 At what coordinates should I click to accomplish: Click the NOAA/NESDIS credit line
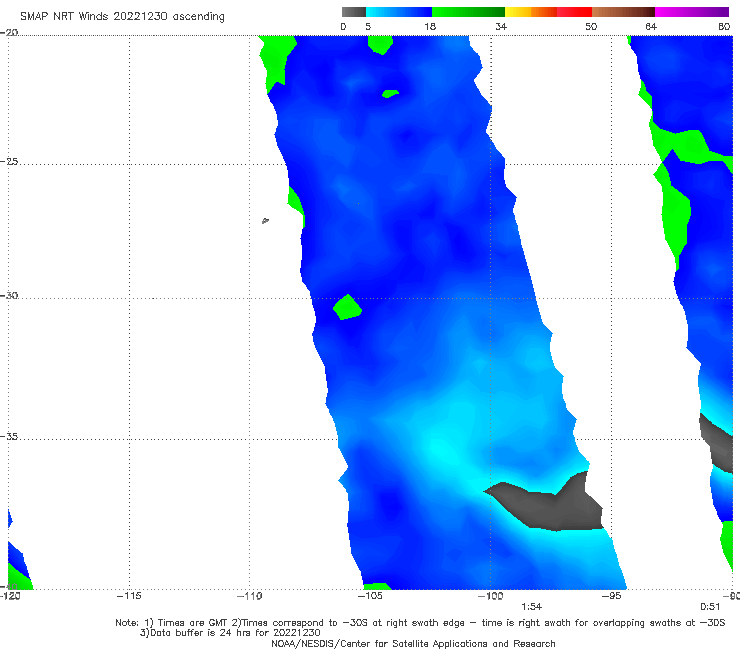[413, 643]
